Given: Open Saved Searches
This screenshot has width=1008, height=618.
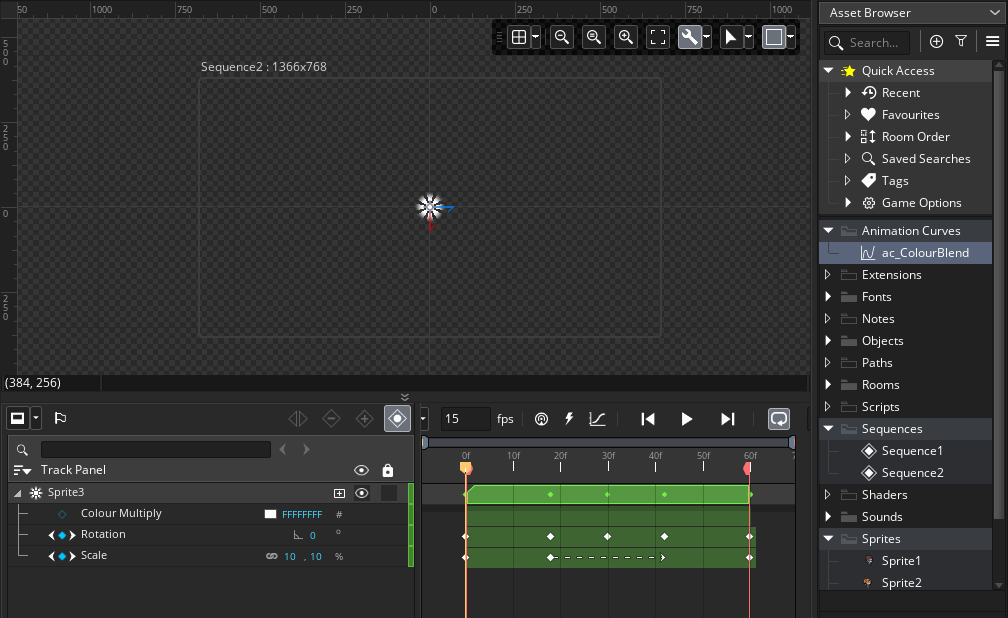Looking at the screenshot, I should tap(925, 158).
